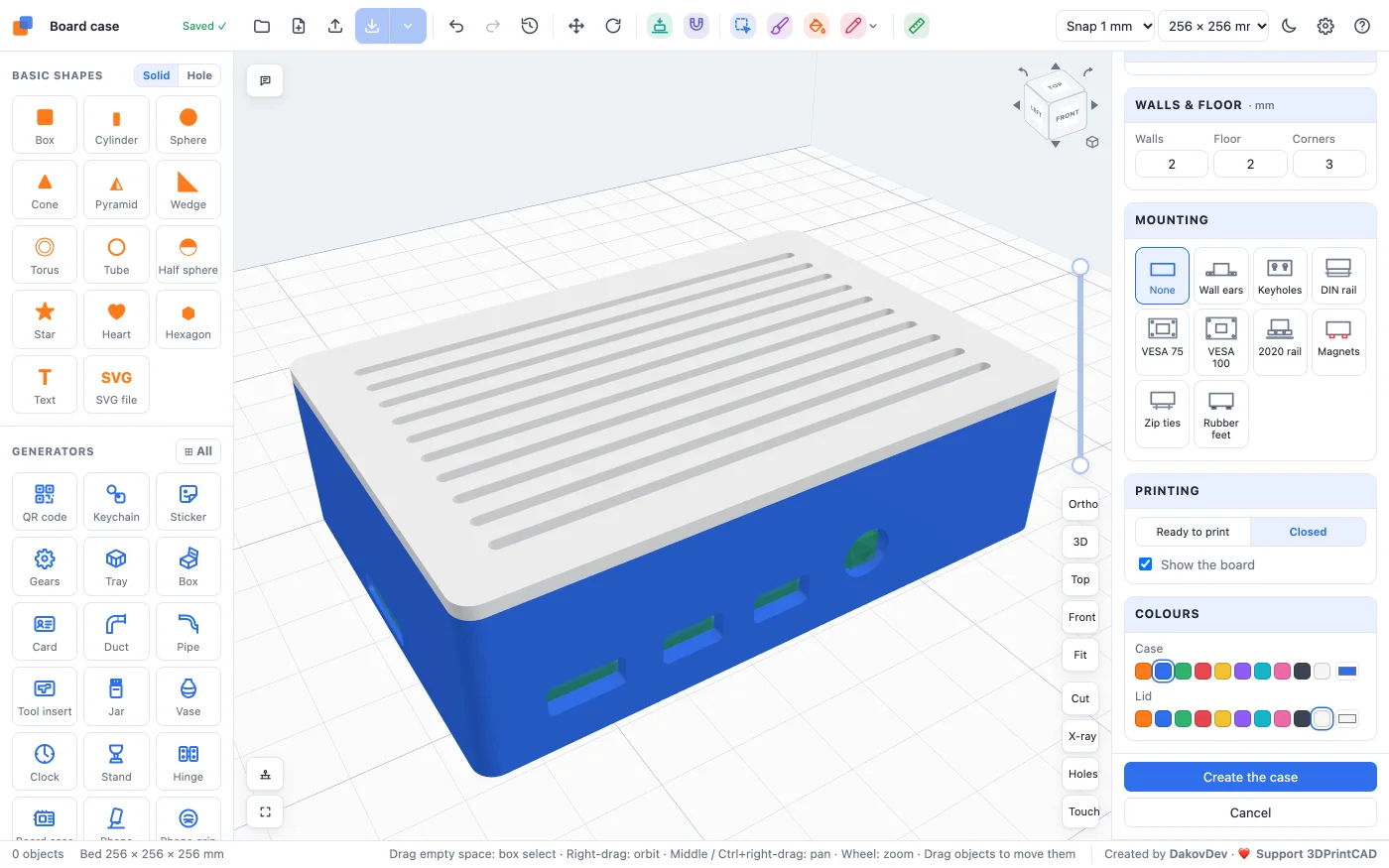Click Create the case button
This screenshot has width=1389, height=868.
click(x=1250, y=777)
